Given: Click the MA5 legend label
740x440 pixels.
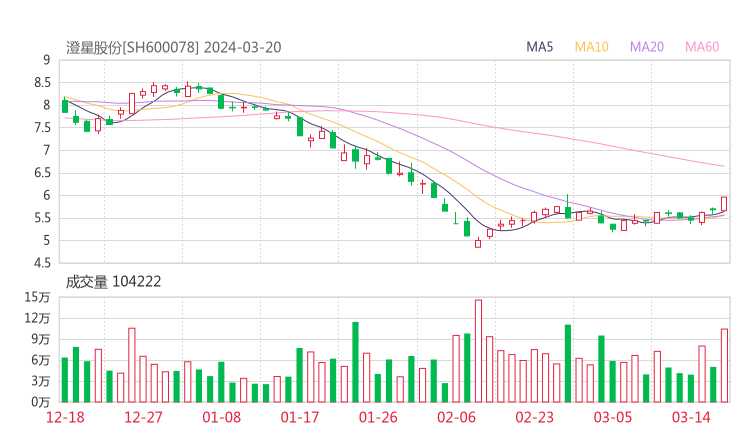Looking at the screenshot, I should [539, 47].
